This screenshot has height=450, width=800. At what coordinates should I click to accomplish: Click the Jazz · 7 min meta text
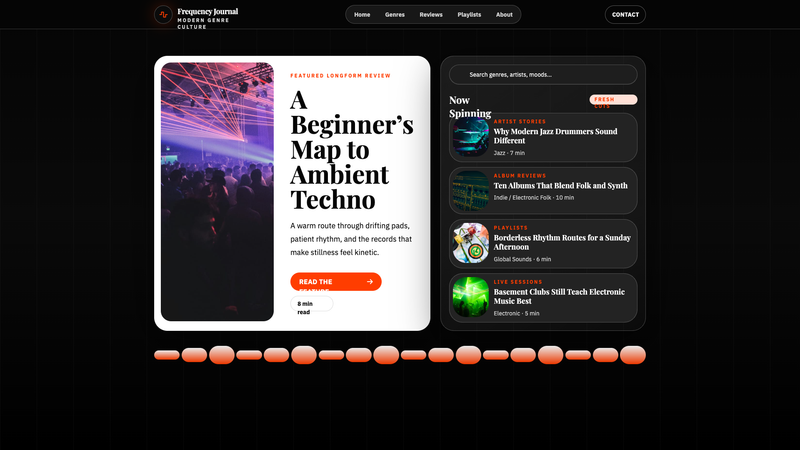[x=509, y=153]
